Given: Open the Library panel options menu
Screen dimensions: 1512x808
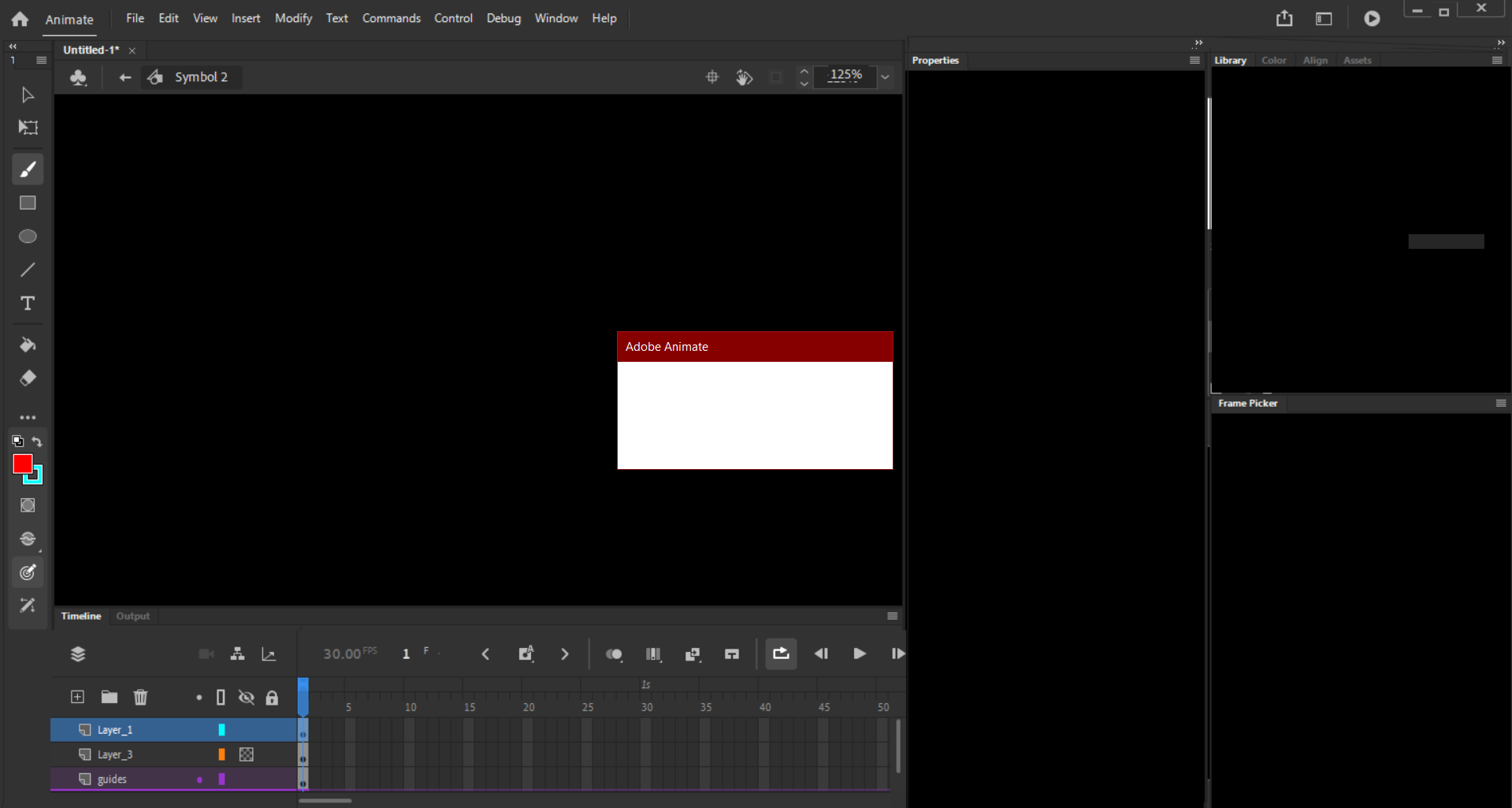Looking at the screenshot, I should pos(1497,61).
